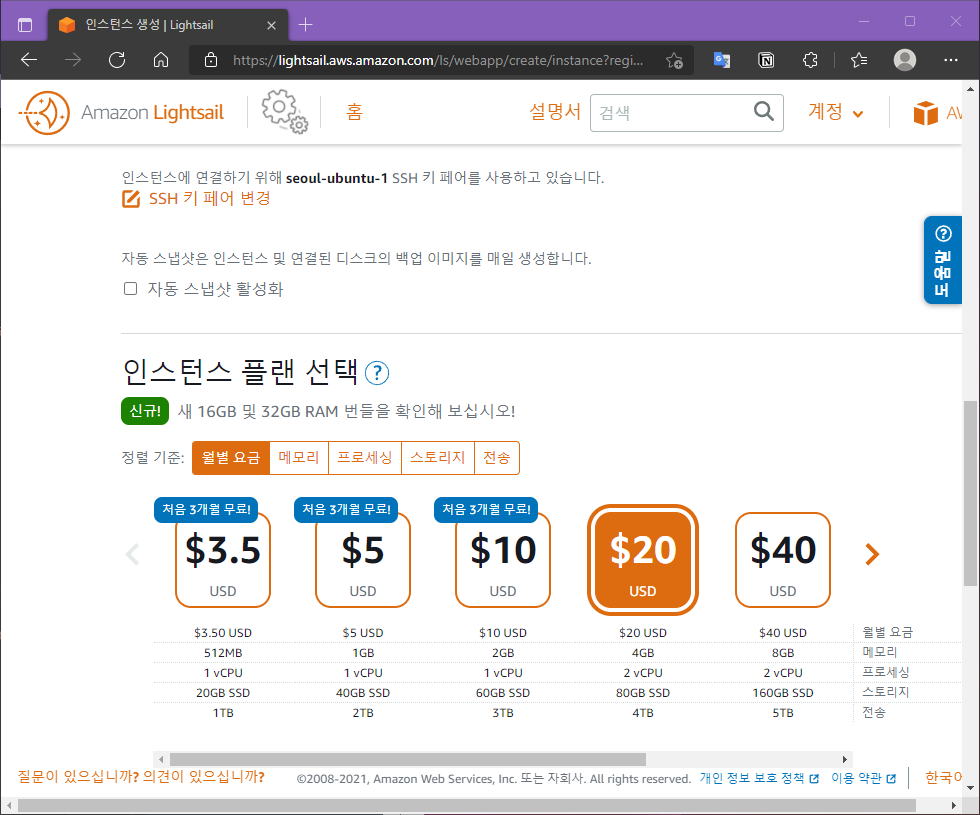Viewport: 980px width, 815px height.
Task: Open the tab actions menu icon
Action: tap(25, 25)
